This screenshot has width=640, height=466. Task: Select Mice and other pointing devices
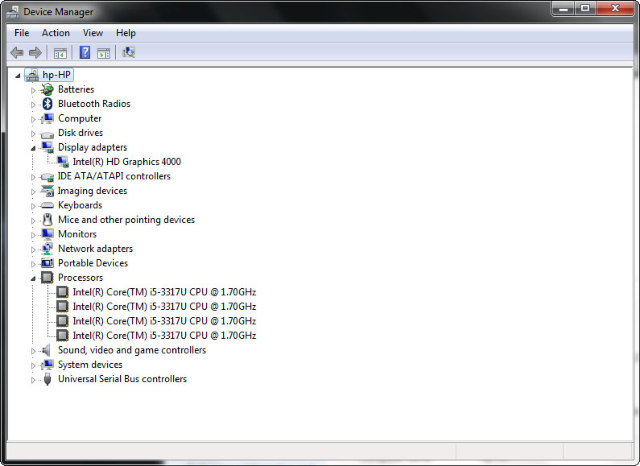[x=126, y=220]
